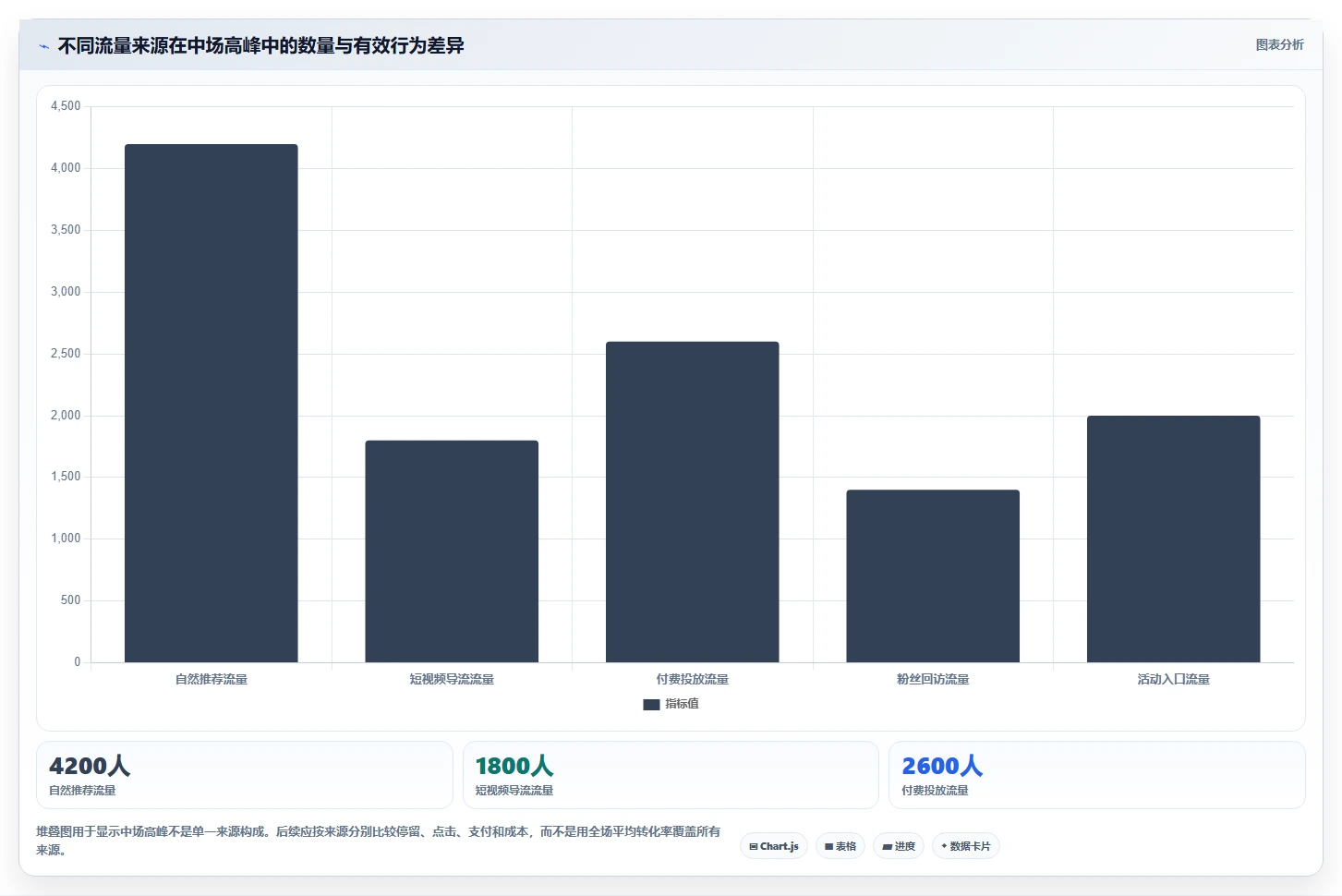Click the 4200人 stat card

pos(245,775)
